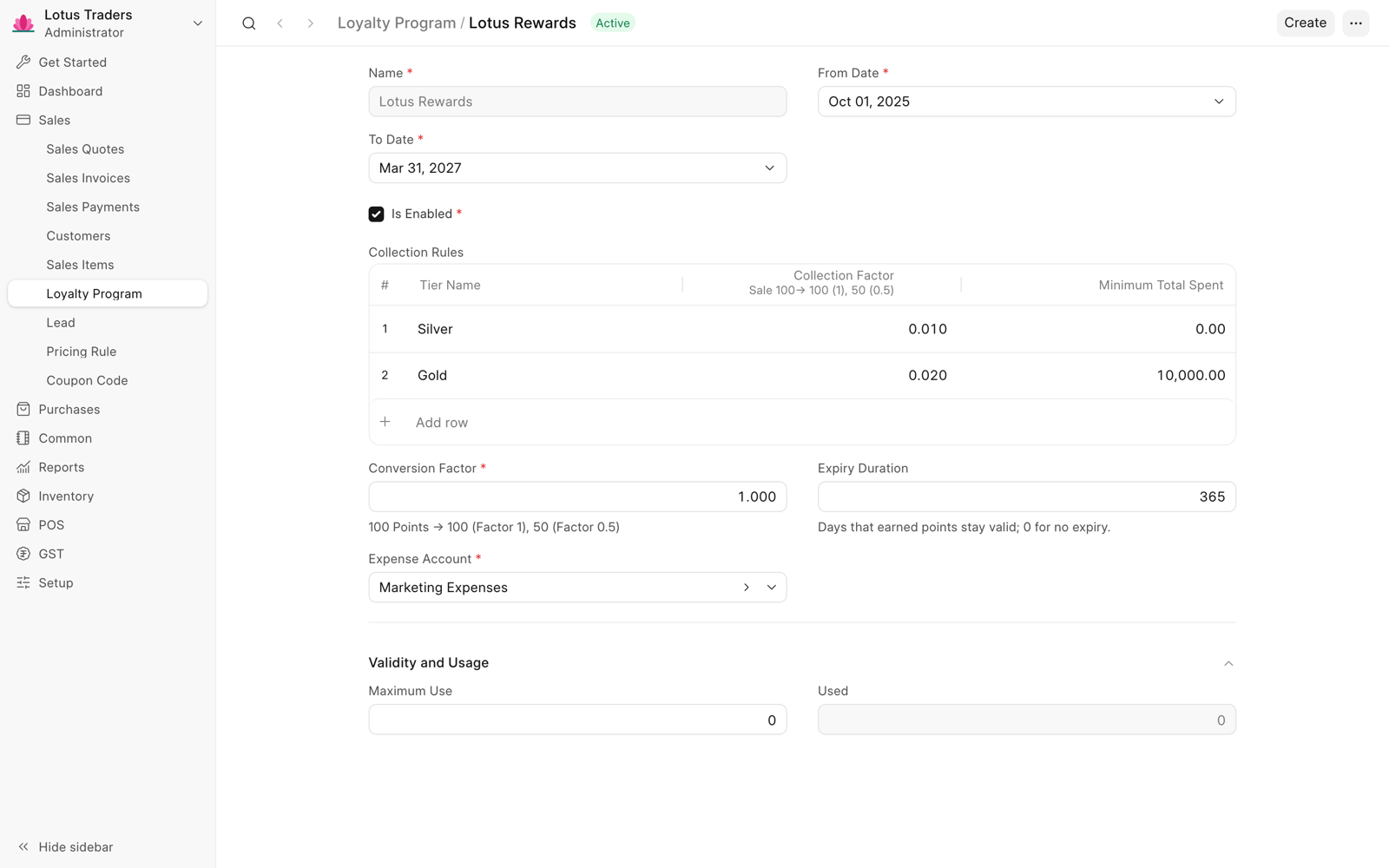Click the Reports chart icon
The height and width of the screenshot is (868, 1389).
point(23,467)
